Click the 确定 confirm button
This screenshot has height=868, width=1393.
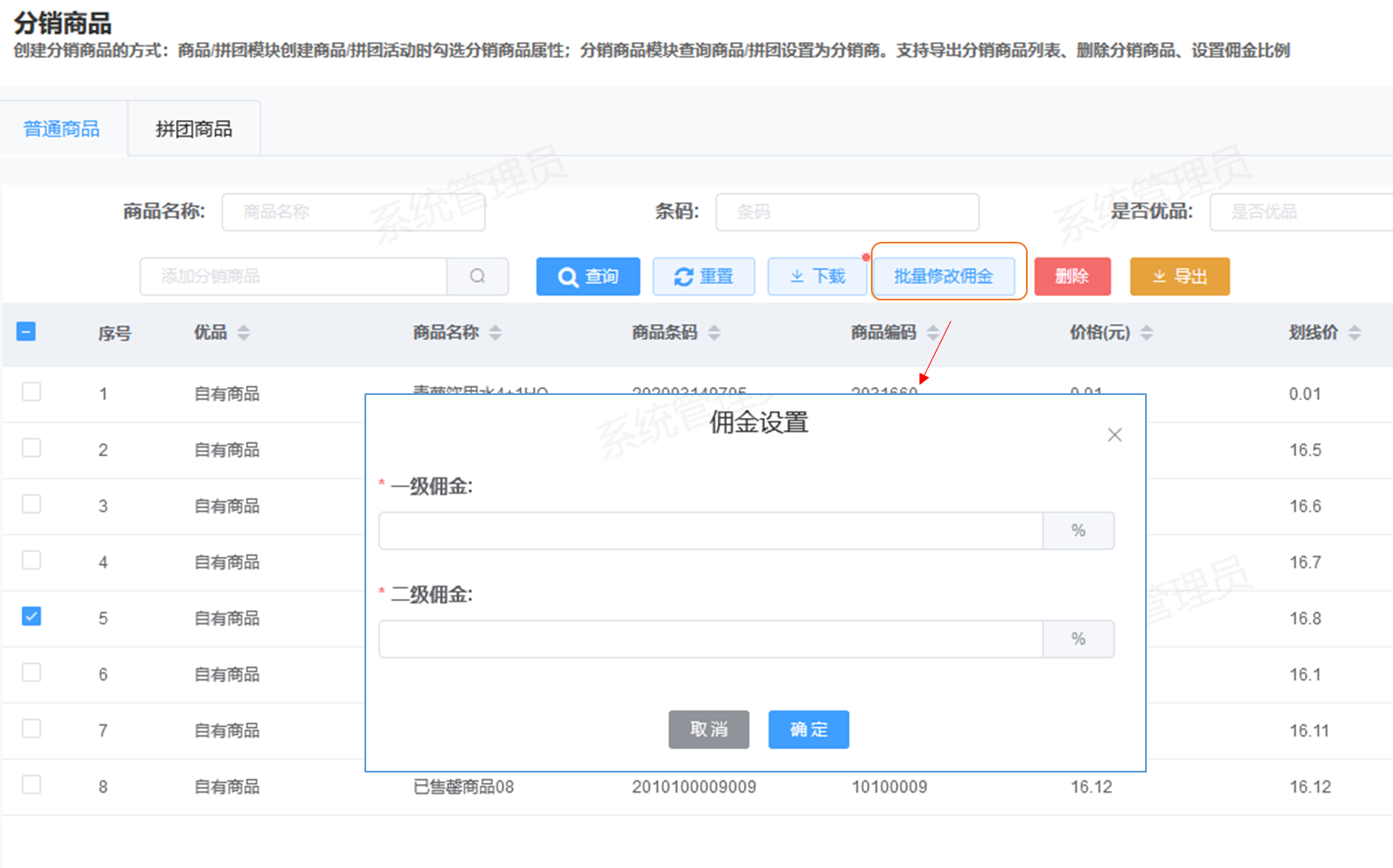pos(808,730)
